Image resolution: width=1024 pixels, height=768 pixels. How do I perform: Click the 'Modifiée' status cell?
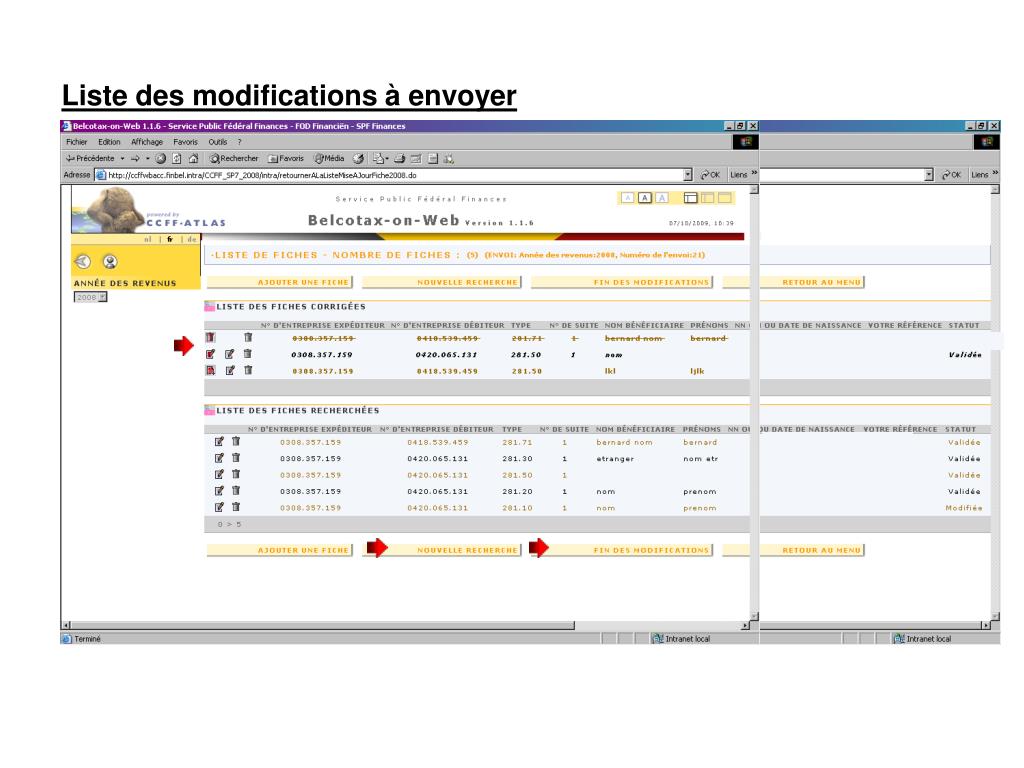963,507
